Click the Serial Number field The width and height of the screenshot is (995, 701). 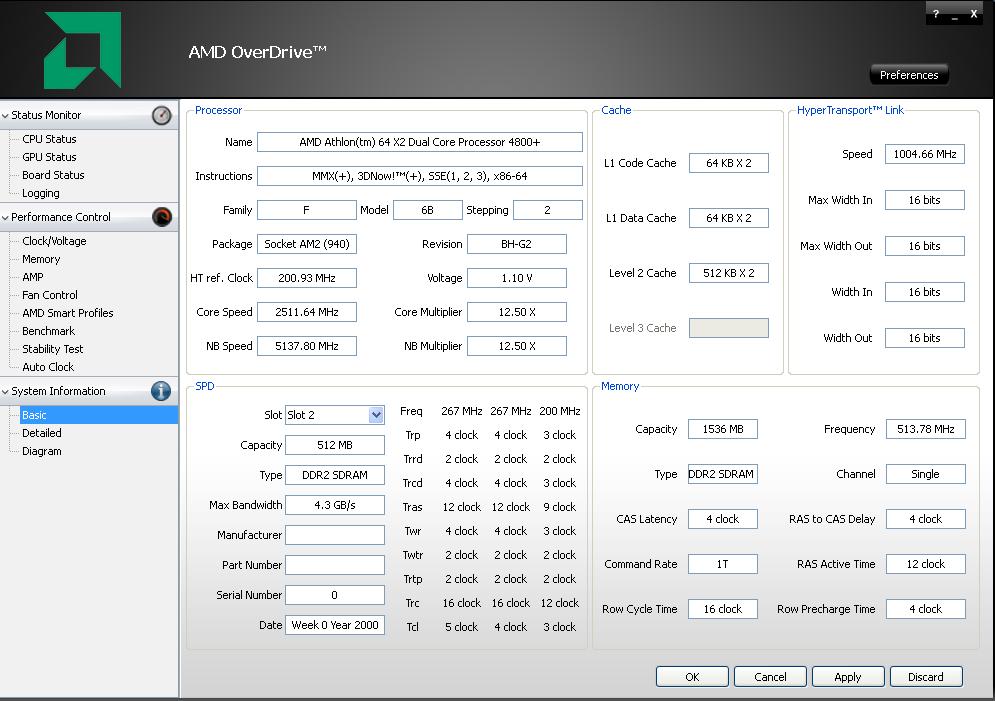[x=334, y=595]
